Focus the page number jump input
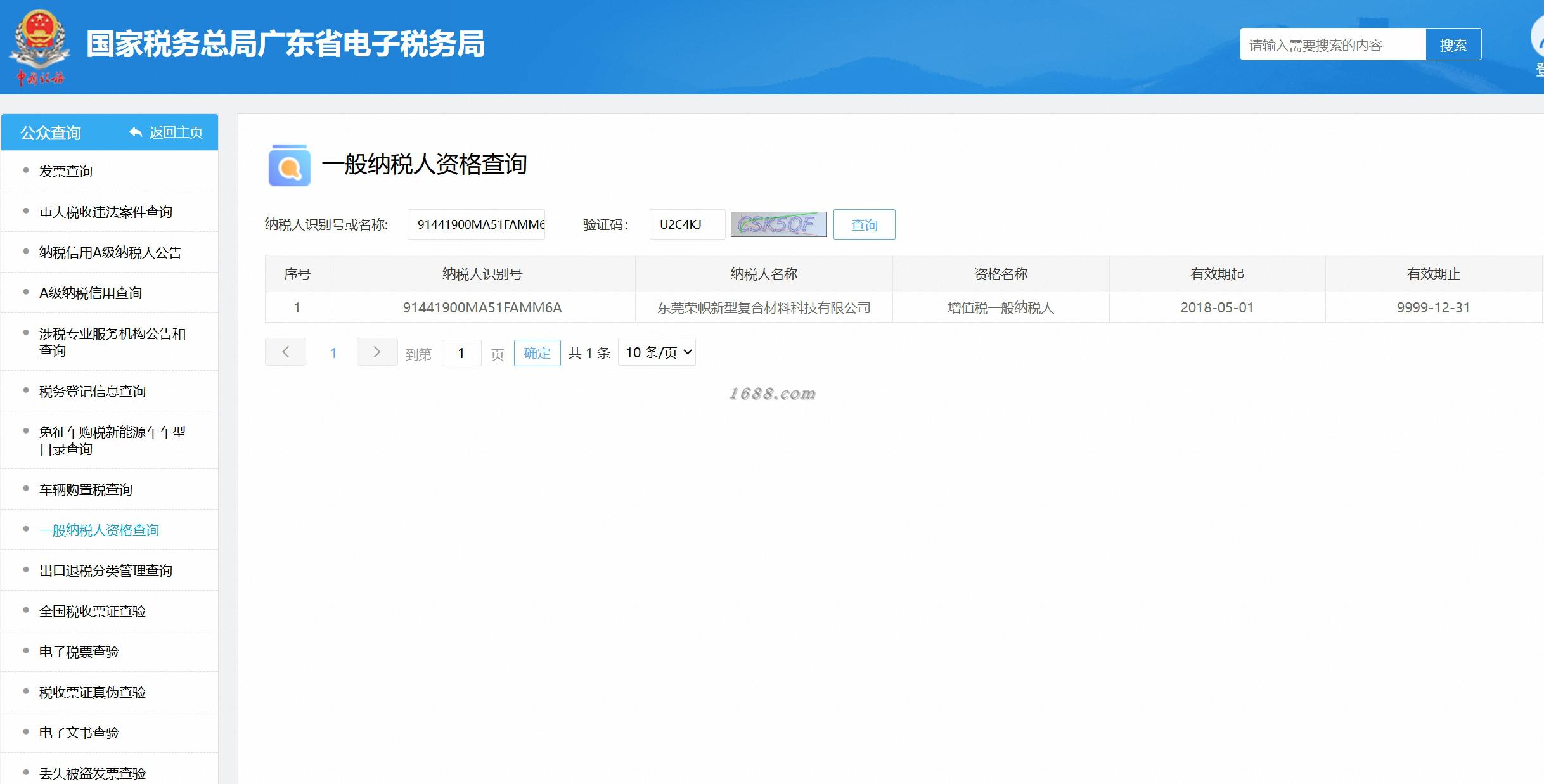Screen dimensions: 1544x784 pyautogui.click(x=461, y=352)
